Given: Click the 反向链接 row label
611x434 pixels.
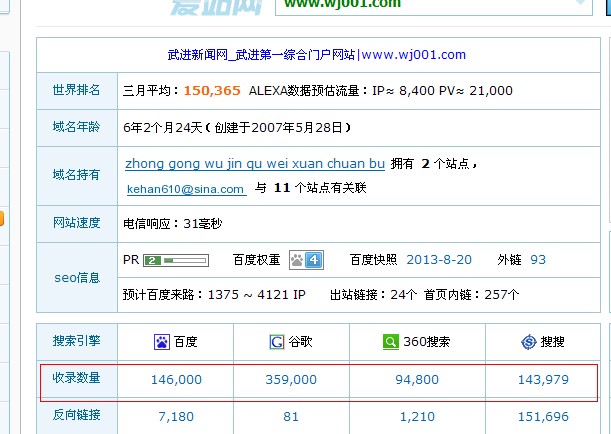Looking at the screenshot, I should coord(76,415).
